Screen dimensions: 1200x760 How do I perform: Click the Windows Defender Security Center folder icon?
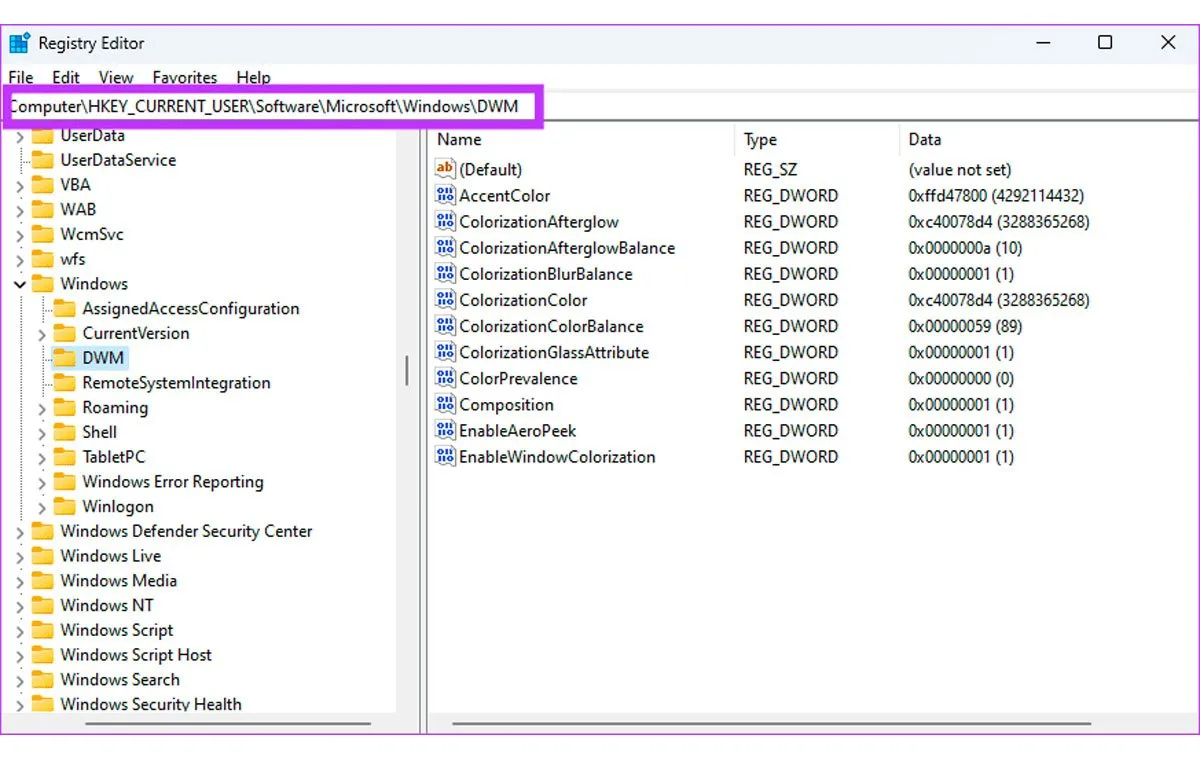(x=43, y=532)
